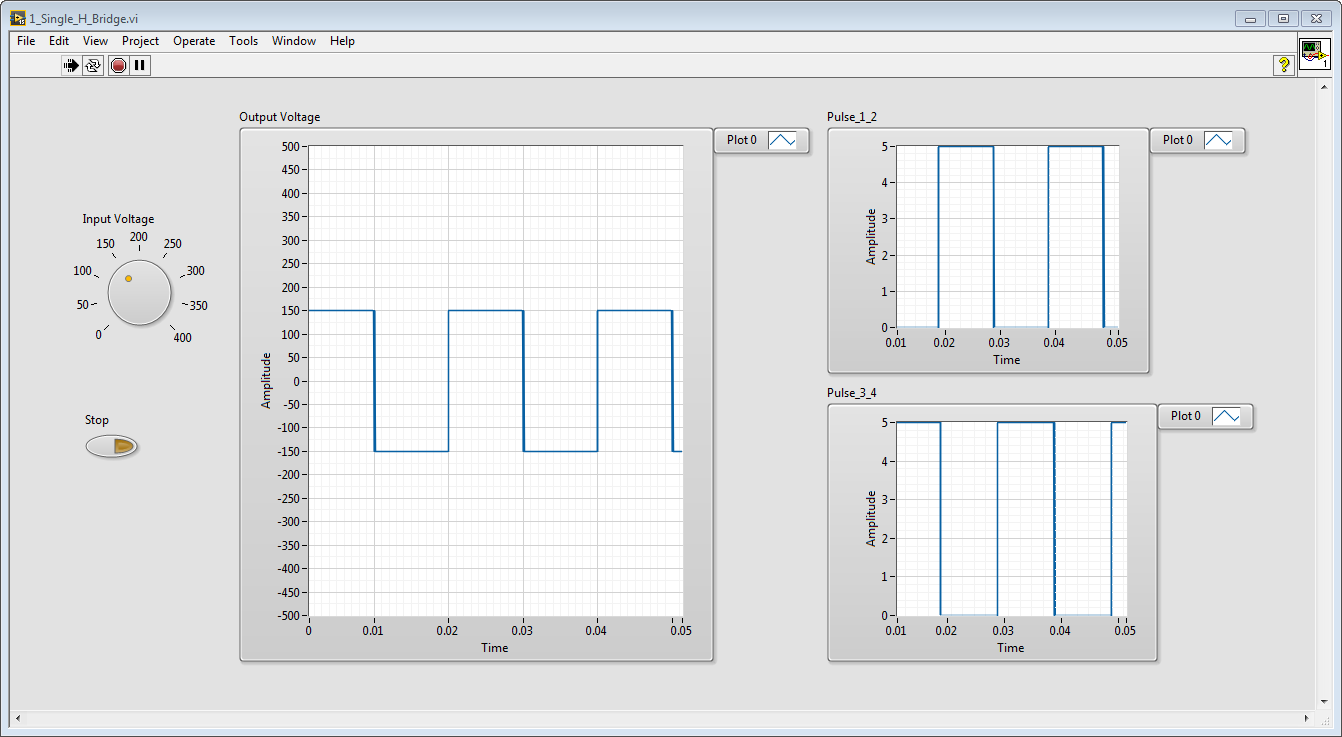Open the File menu
The width and height of the screenshot is (1342, 737).
point(26,41)
